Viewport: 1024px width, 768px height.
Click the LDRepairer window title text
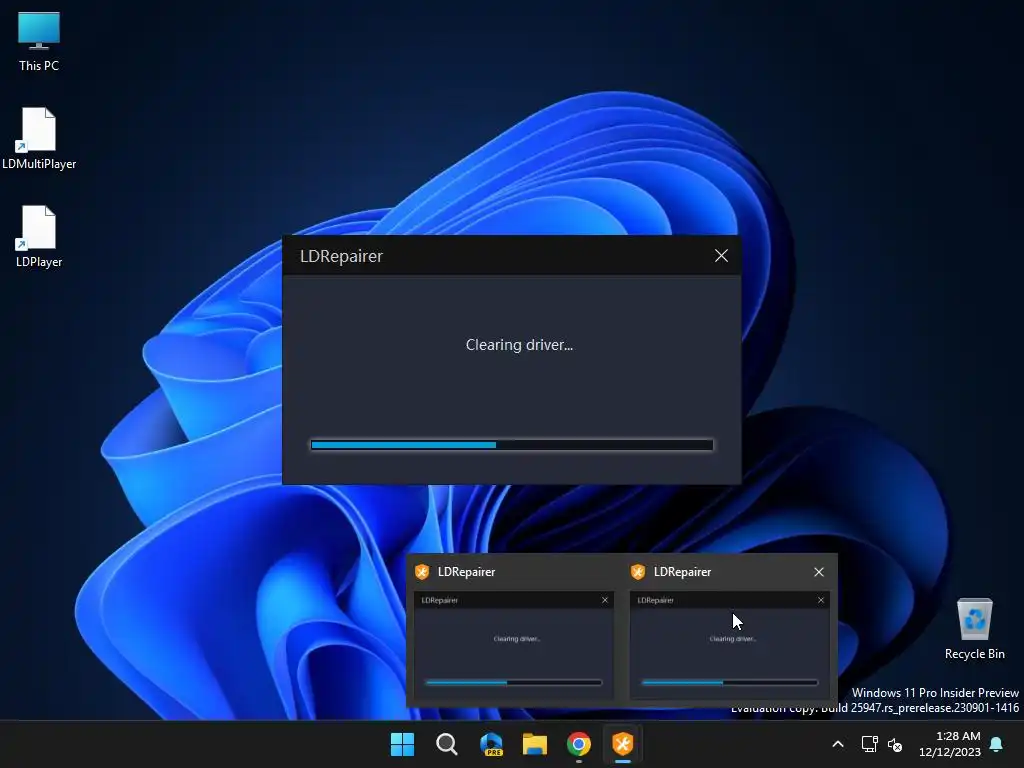[341, 256]
